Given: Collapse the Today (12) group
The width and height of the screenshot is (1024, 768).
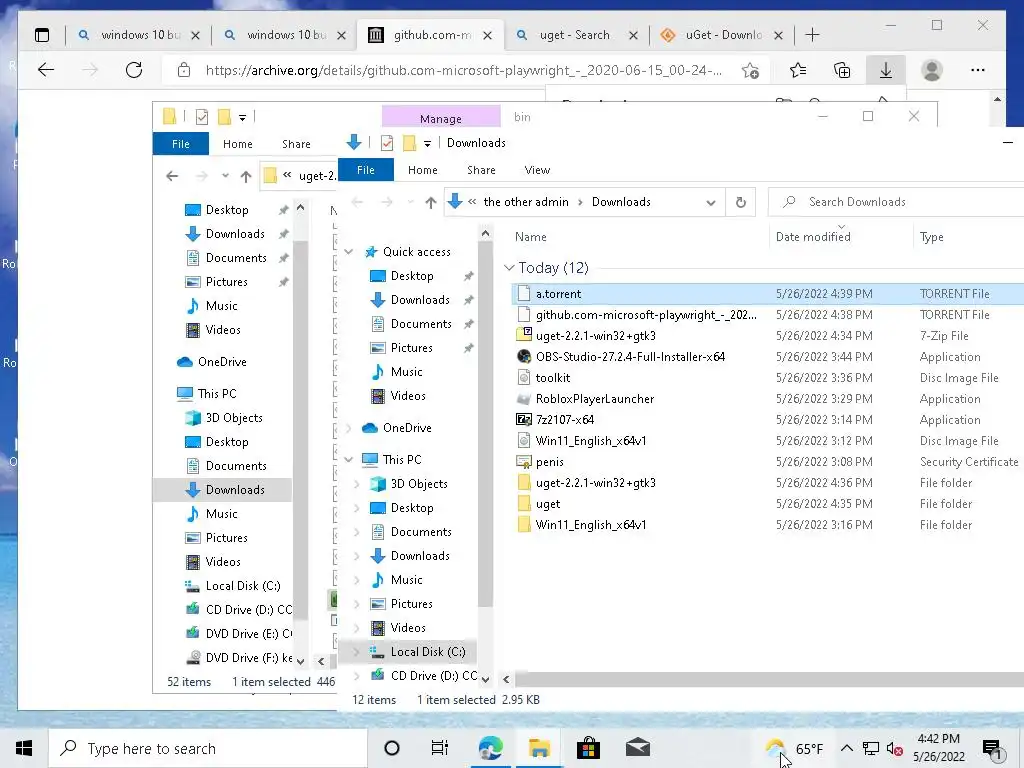Looking at the screenshot, I should [509, 268].
